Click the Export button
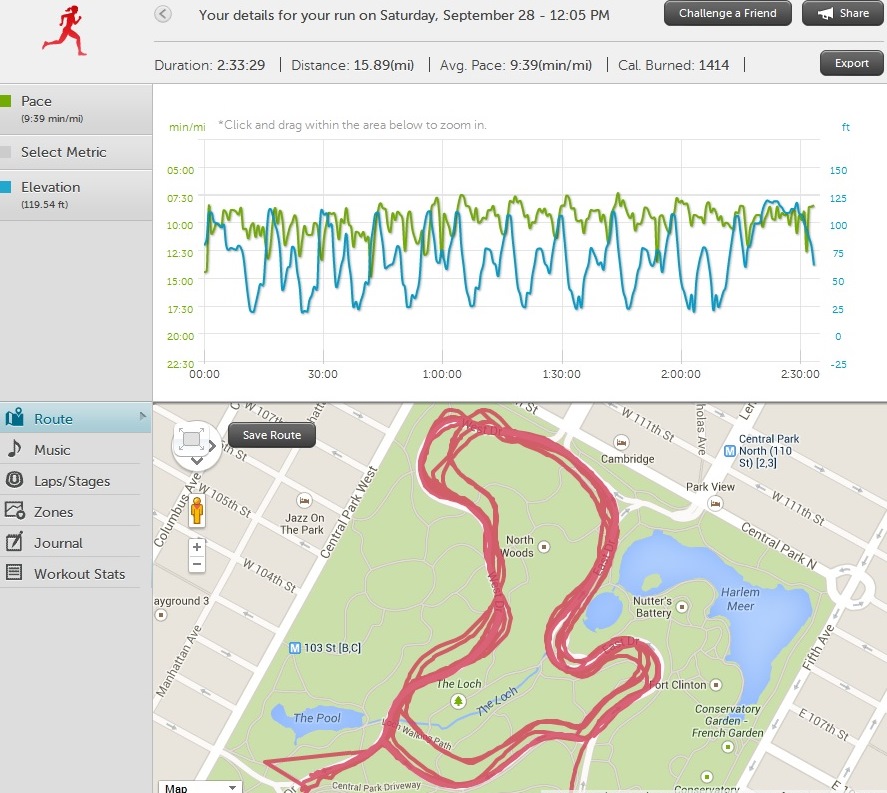 pos(852,63)
